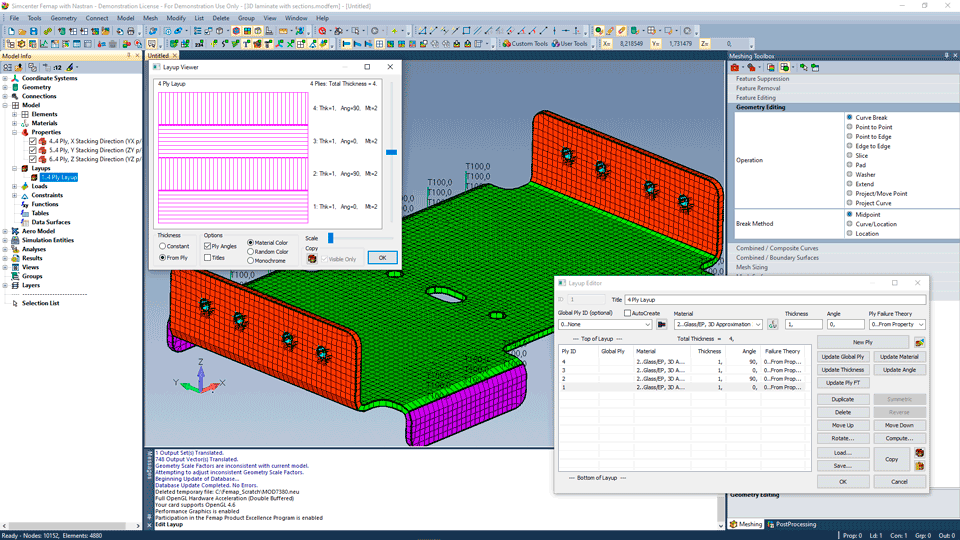Expand the Analyses tree node
The width and height of the screenshot is (960, 540).
pos(6,249)
